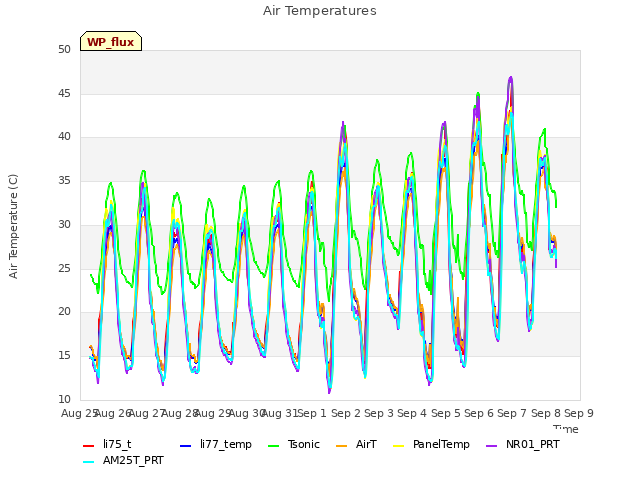The width and height of the screenshot is (640, 480).
Task: Click the blue li77_temp legend swatch
Action: [x=186, y=445]
